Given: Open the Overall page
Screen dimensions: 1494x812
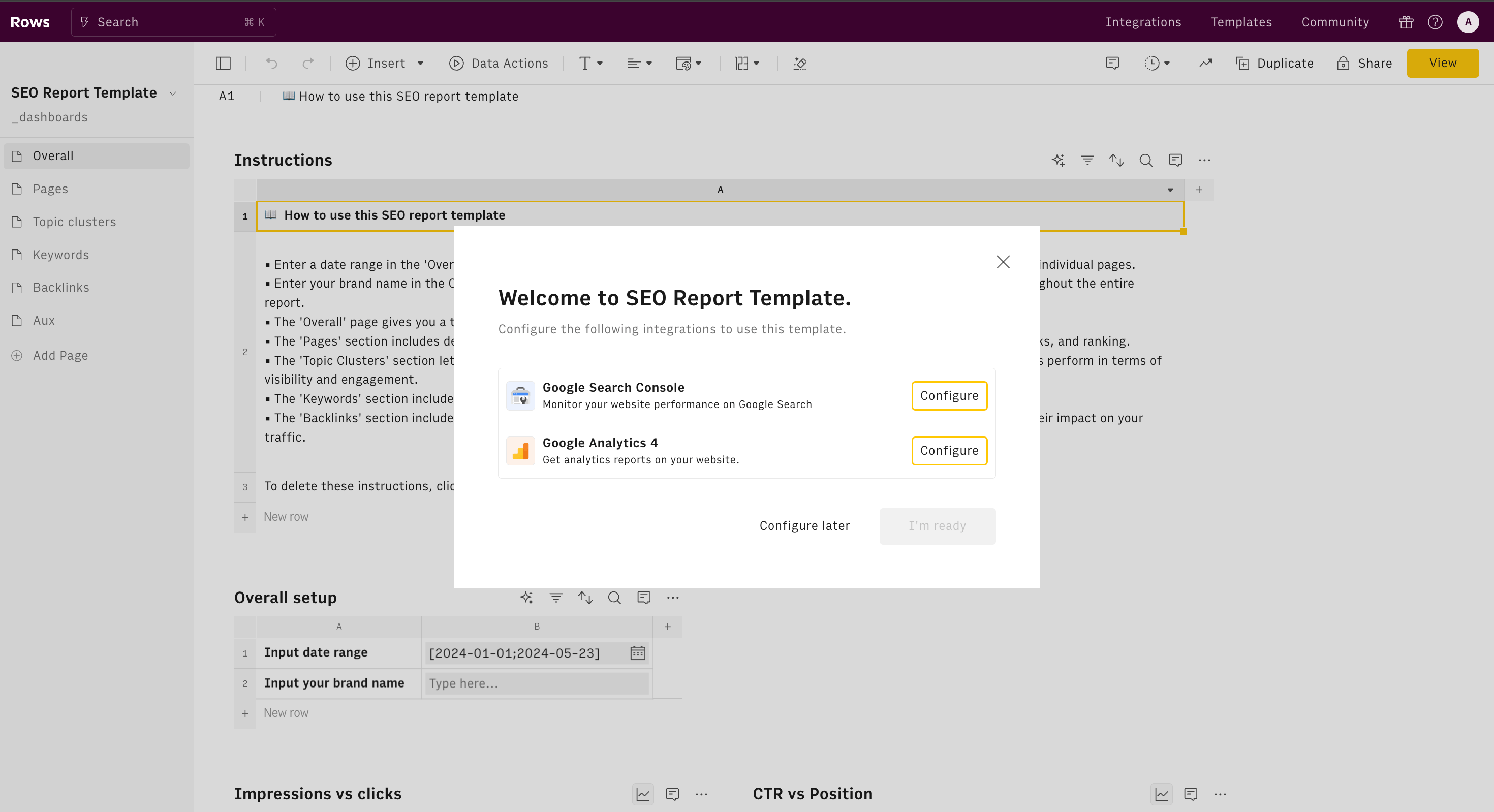Looking at the screenshot, I should (96, 156).
